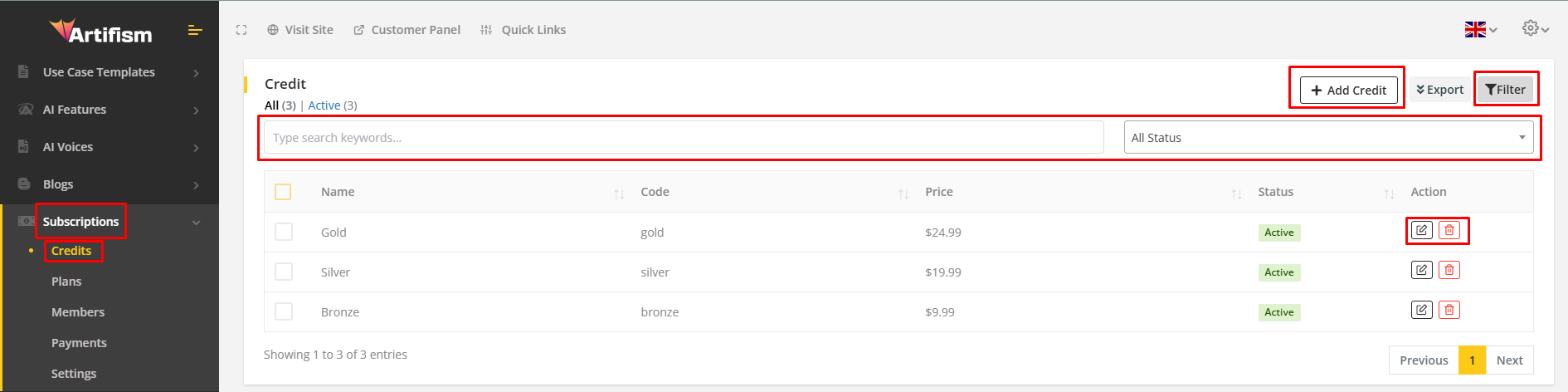This screenshot has height=392, width=1568.
Task: Open the settings gear menu
Action: click(1535, 29)
